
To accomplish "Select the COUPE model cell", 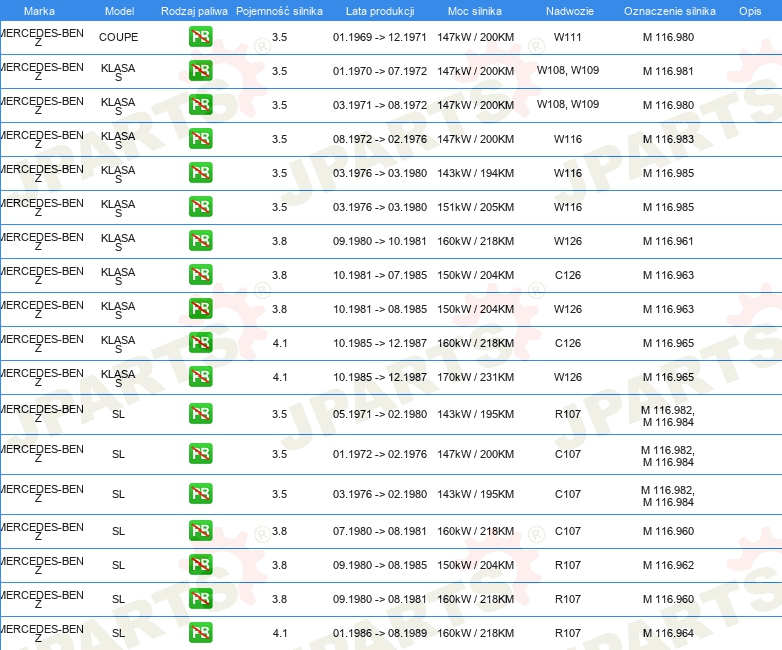I will pyautogui.click(x=118, y=37).
